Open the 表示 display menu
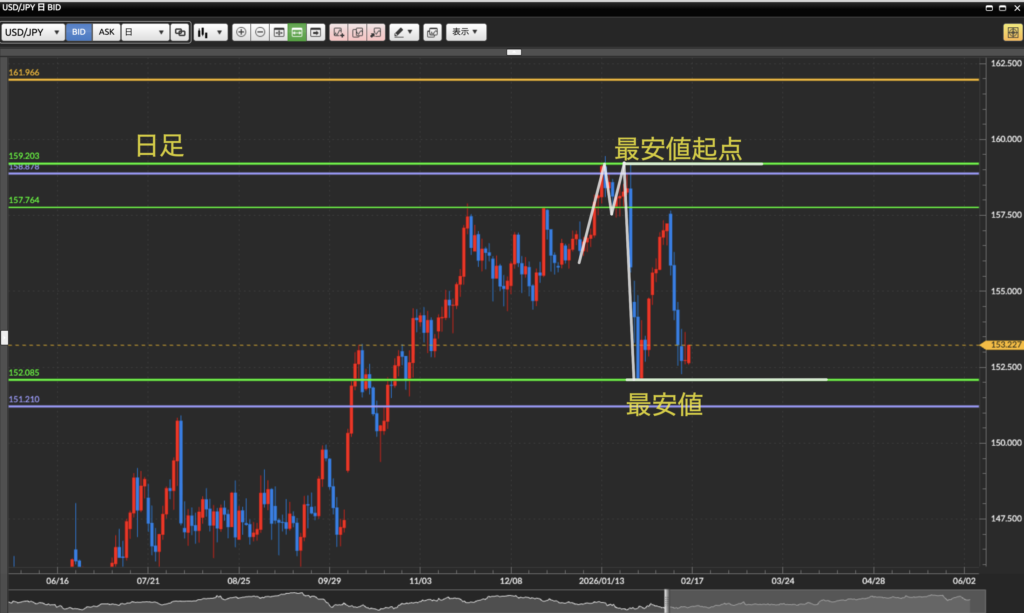The image size is (1024, 613). [465, 32]
